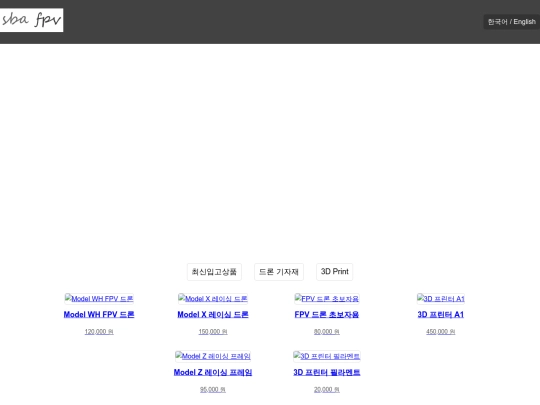Click the 150,000 원 price
The width and height of the screenshot is (540, 405).
point(213,332)
